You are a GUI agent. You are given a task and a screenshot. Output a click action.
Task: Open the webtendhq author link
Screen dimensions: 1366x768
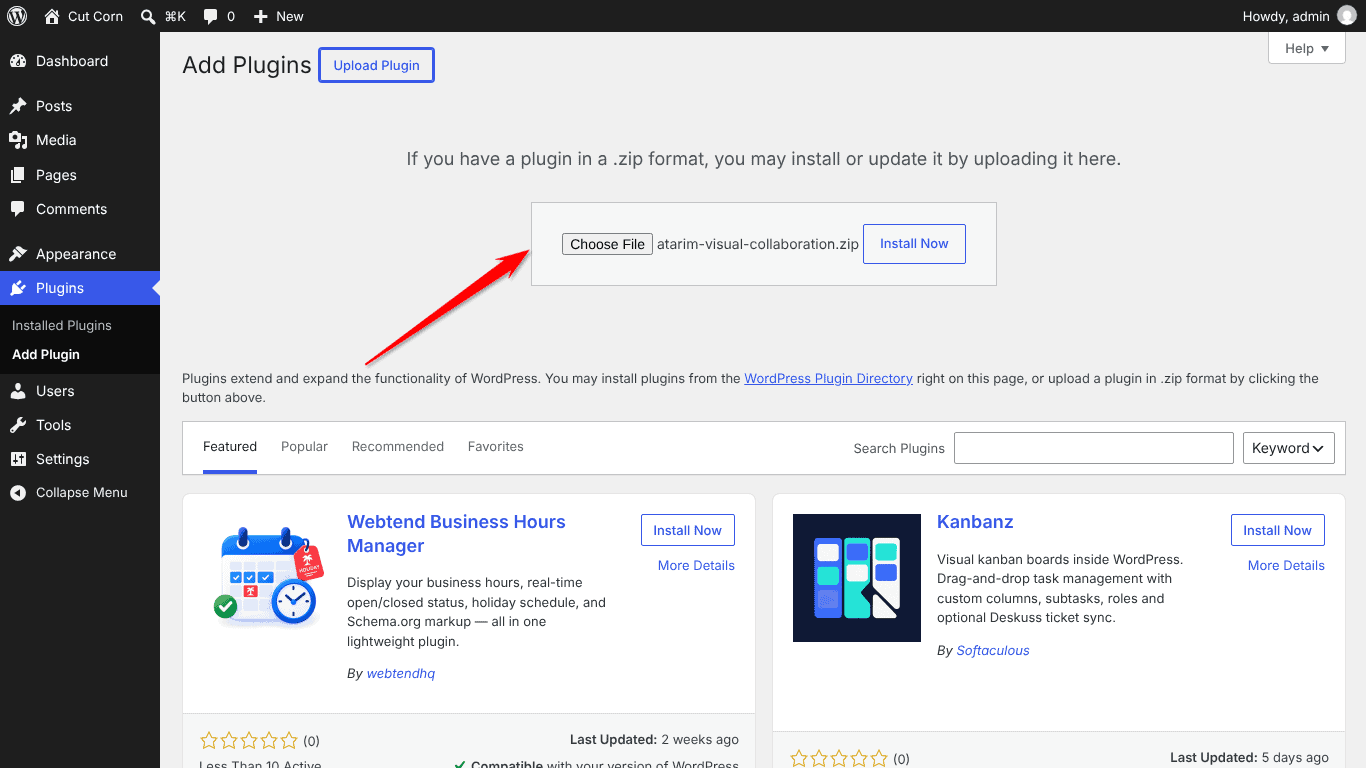coord(401,674)
